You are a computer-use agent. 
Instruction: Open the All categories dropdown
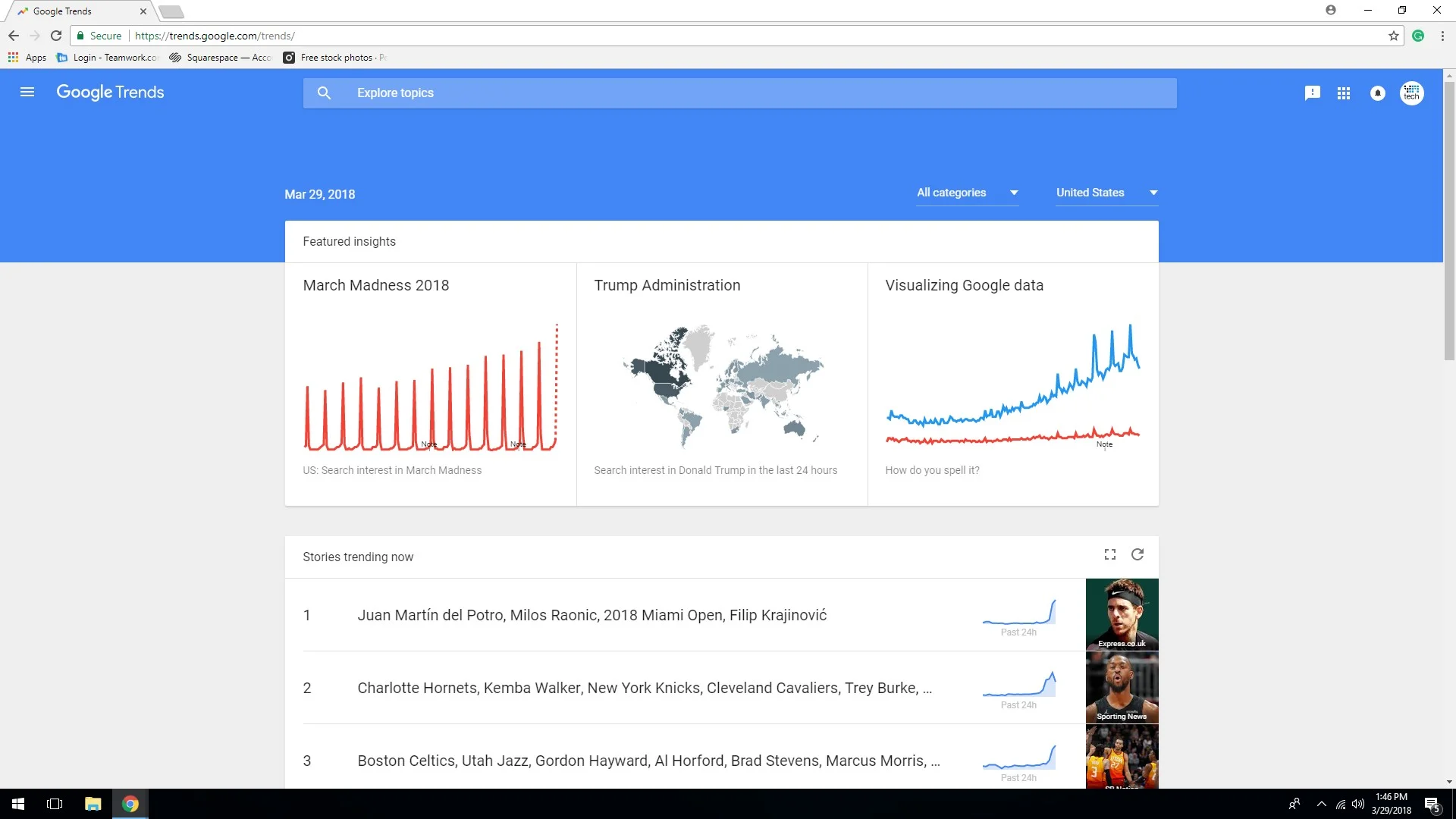point(968,193)
